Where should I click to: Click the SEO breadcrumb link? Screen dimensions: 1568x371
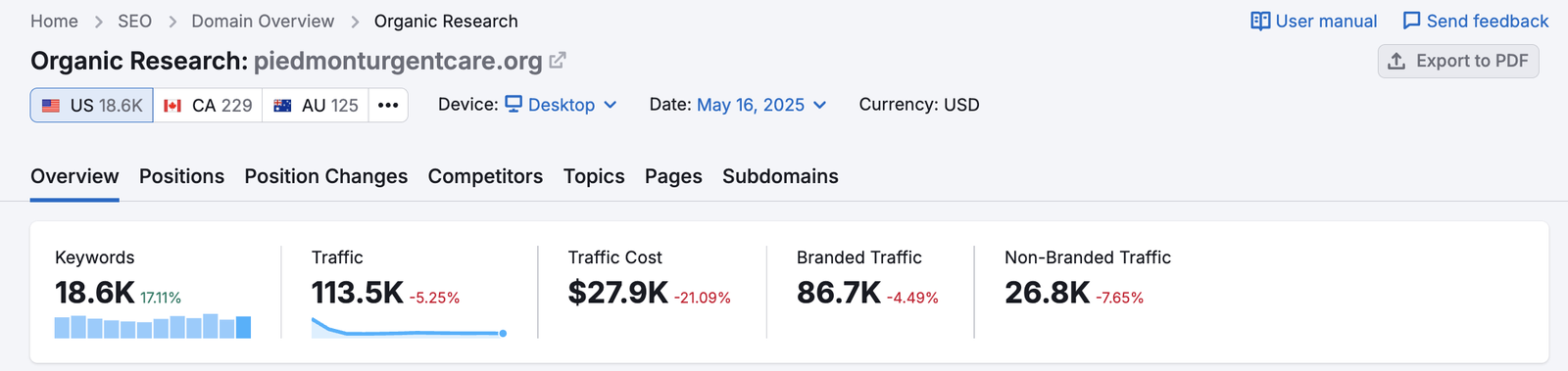tap(134, 22)
